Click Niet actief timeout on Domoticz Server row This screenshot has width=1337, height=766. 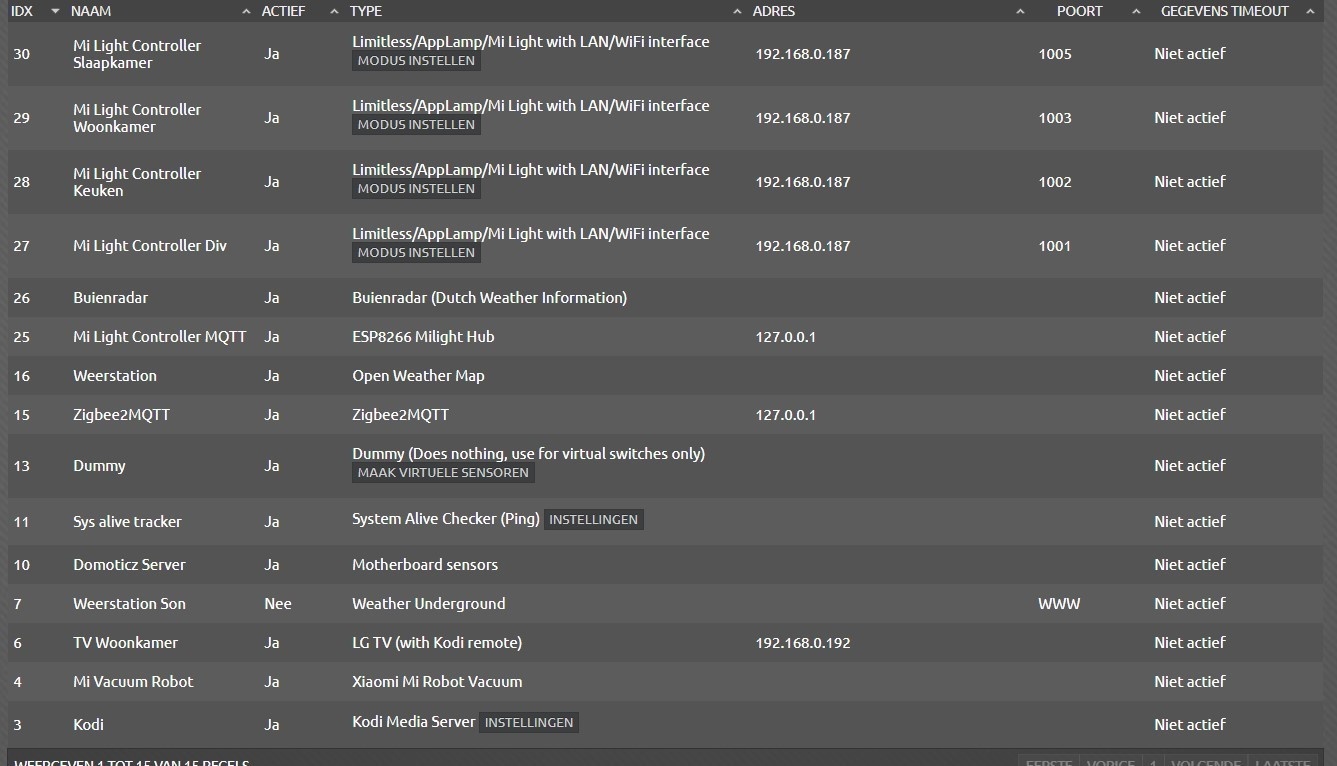(x=1190, y=565)
